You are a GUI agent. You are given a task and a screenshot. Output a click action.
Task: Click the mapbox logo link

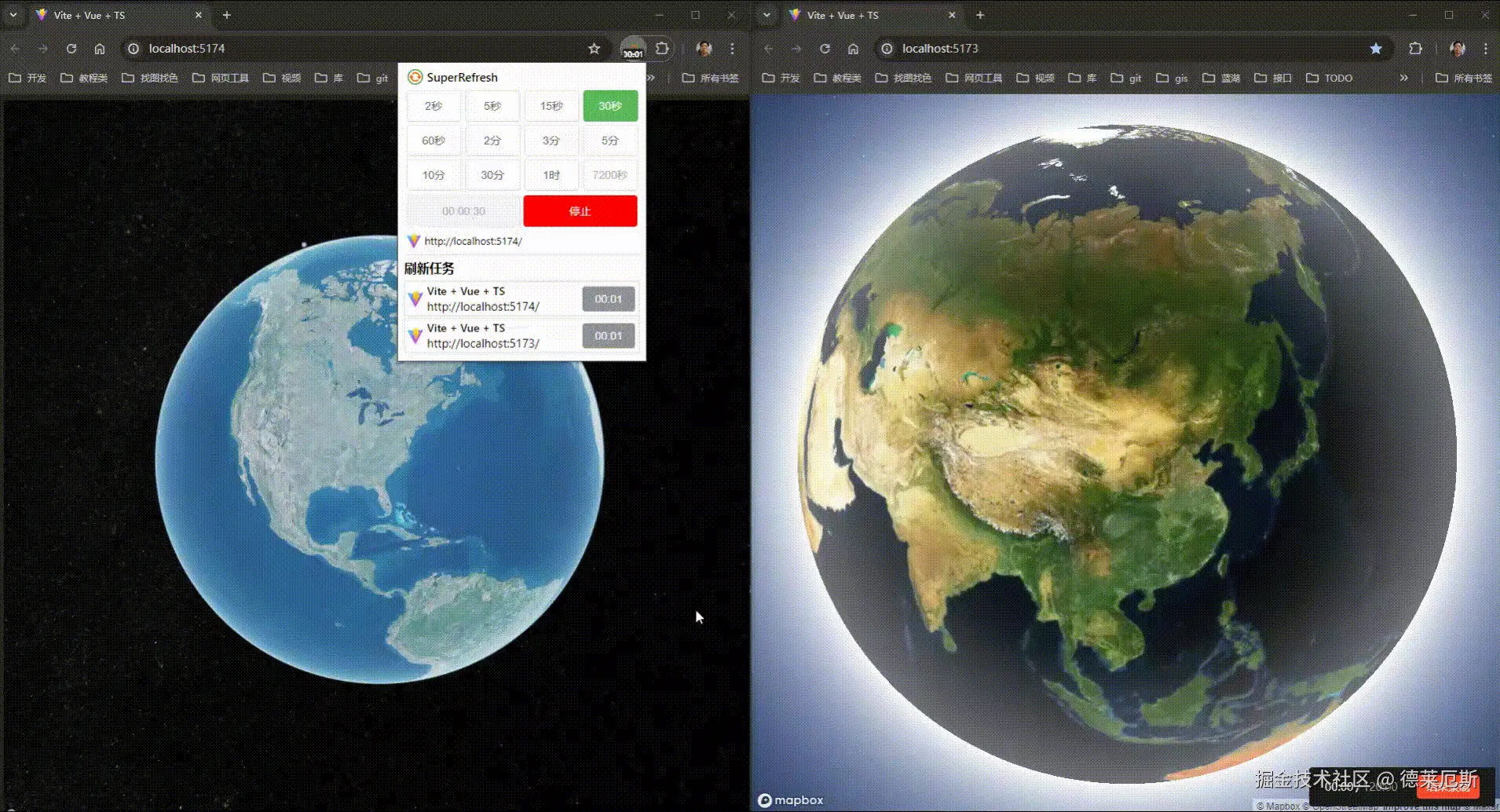[x=791, y=800]
